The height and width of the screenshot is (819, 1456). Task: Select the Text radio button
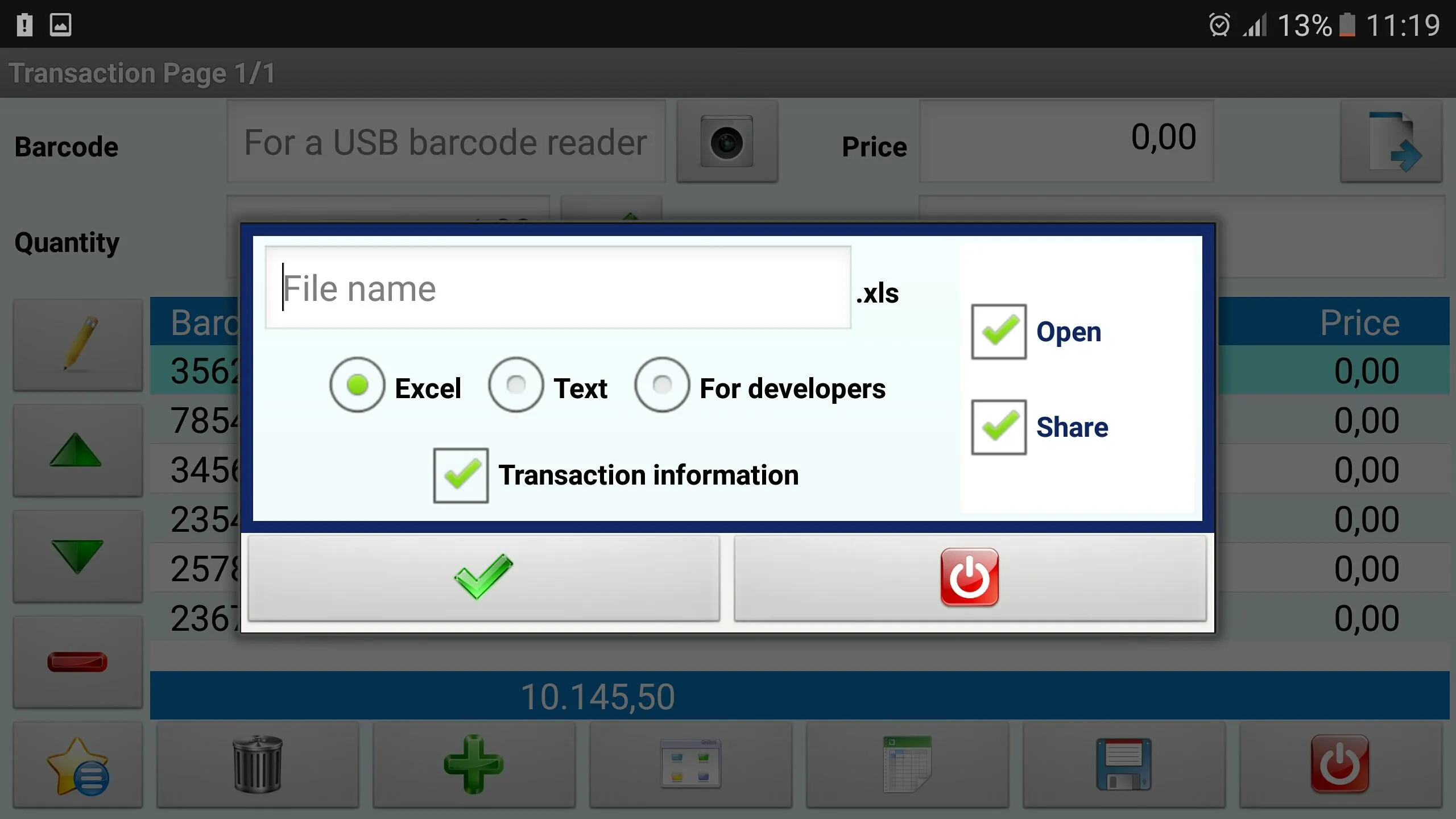pyautogui.click(x=515, y=387)
